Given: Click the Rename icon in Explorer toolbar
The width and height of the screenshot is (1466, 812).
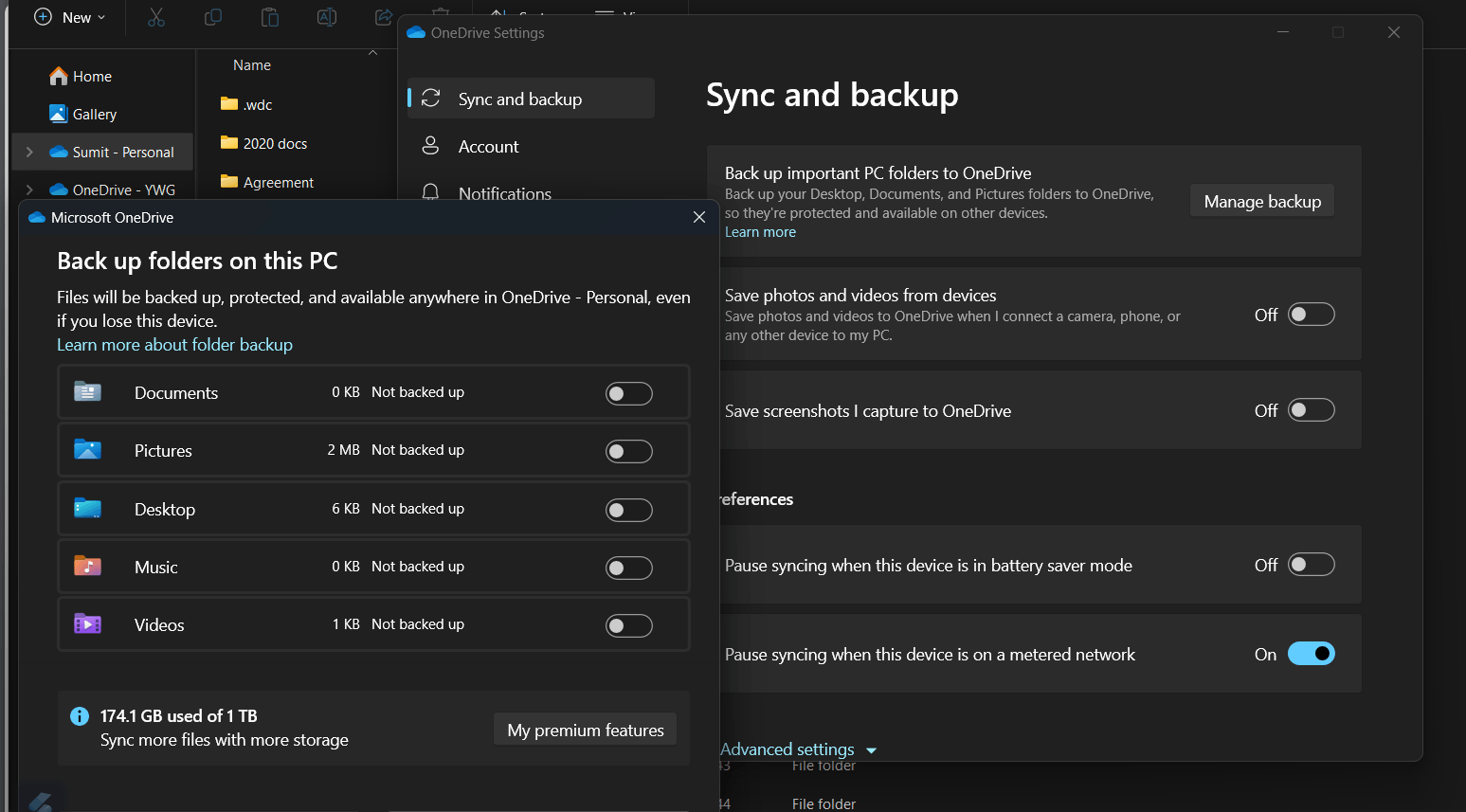Looking at the screenshot, I should pyautogui.click(x=327, y=17).
